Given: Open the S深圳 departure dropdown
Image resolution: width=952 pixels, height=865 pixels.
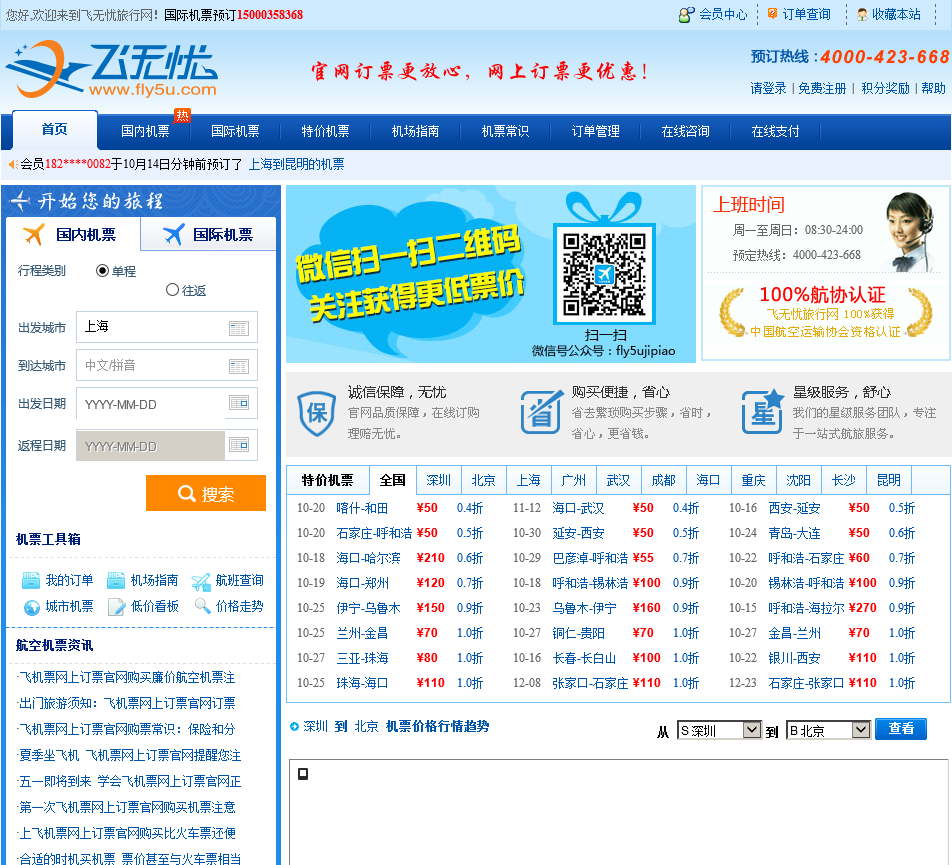Looking at the screenshot, I should [x=719, y=730].
